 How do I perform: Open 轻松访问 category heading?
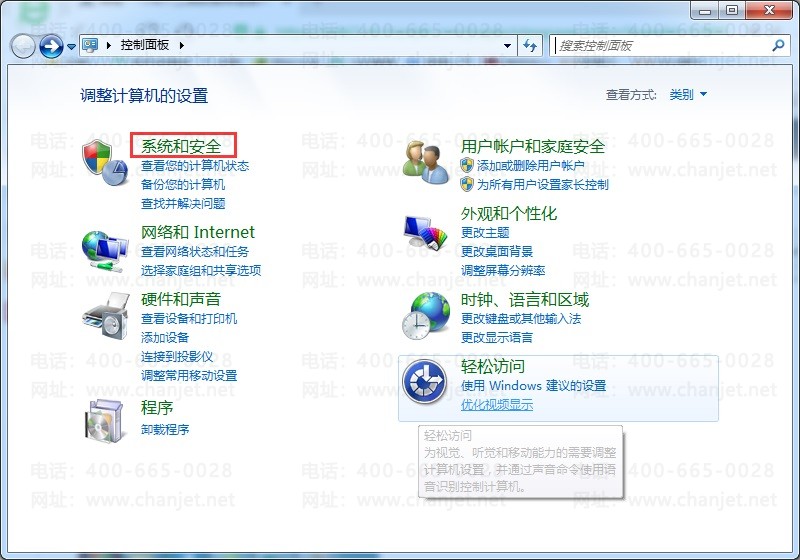[492, 366]
